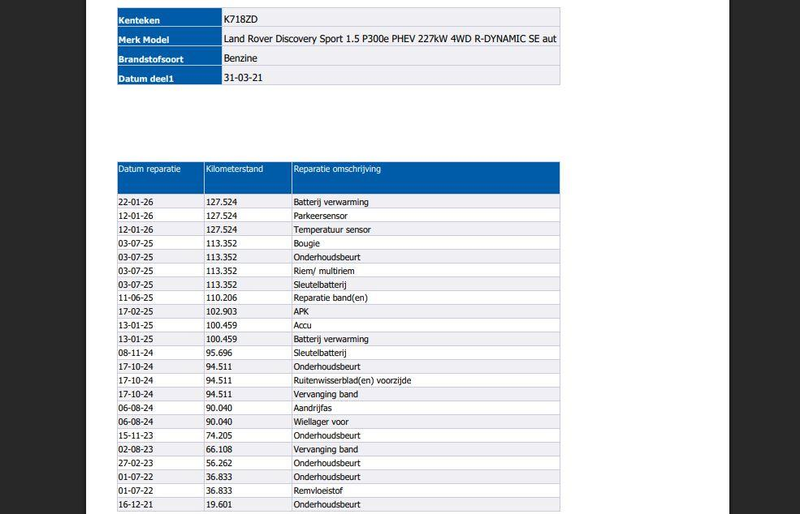Click the Accu repair entry
Screen dimensions: 800x514
pos(303,325)
